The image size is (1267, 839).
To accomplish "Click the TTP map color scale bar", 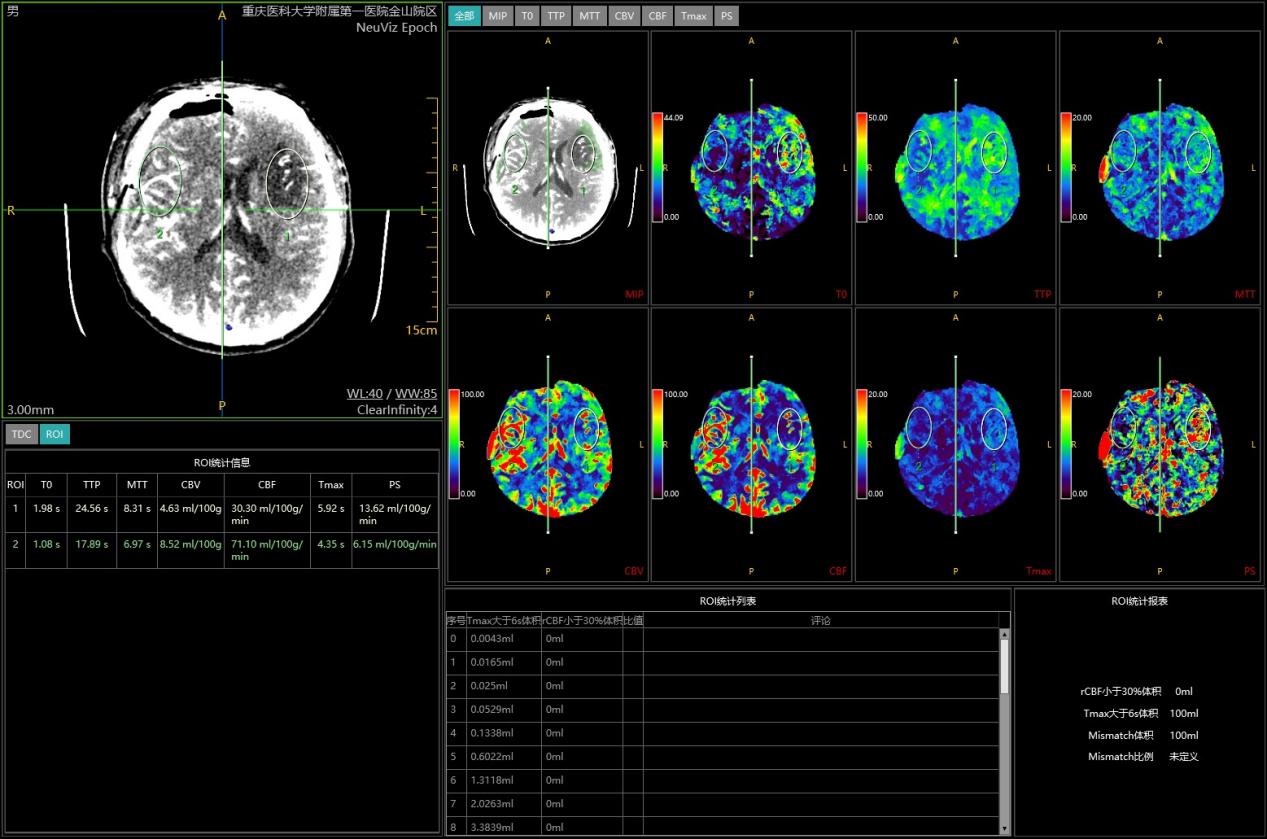I will (x=861, y=167).
